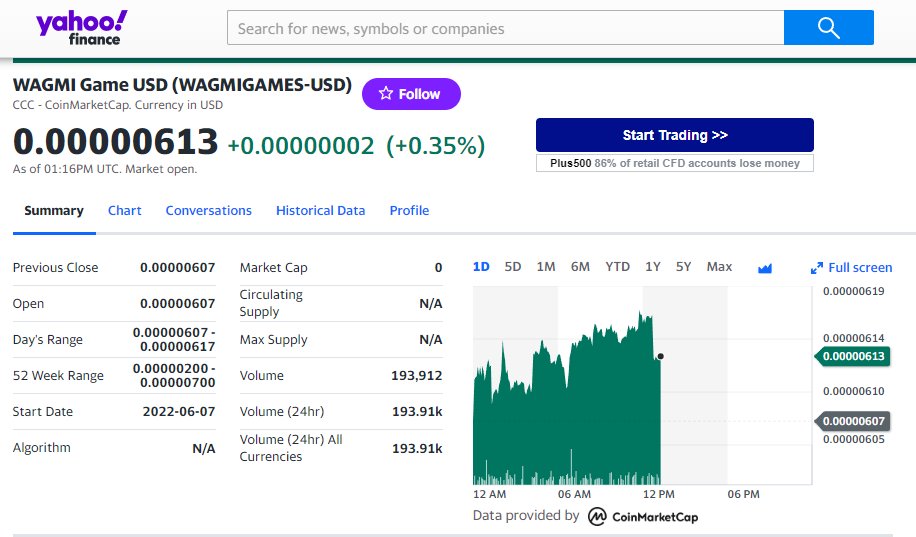Image resolution: width=916 pixels, height=537 pixels.
Task: Click the Previous Close value 0.00000607
Action: coord(178,268)
